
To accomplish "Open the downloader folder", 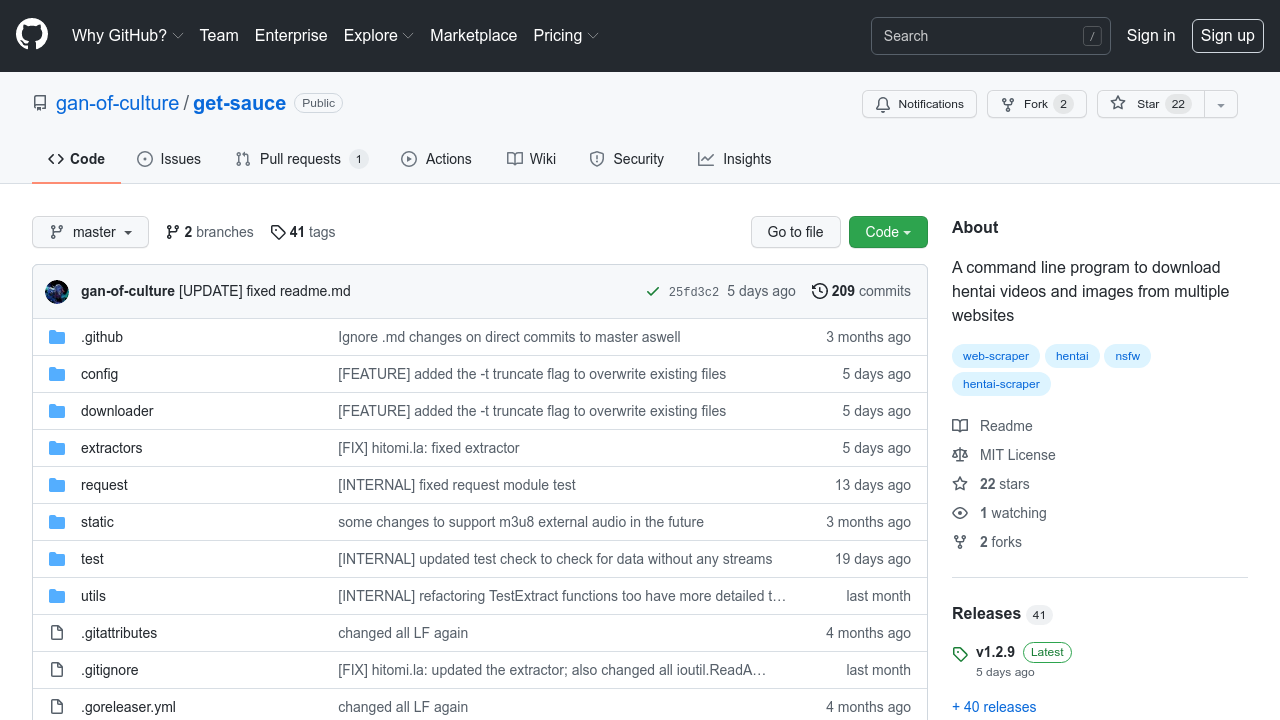I will [x=117, y=411].
